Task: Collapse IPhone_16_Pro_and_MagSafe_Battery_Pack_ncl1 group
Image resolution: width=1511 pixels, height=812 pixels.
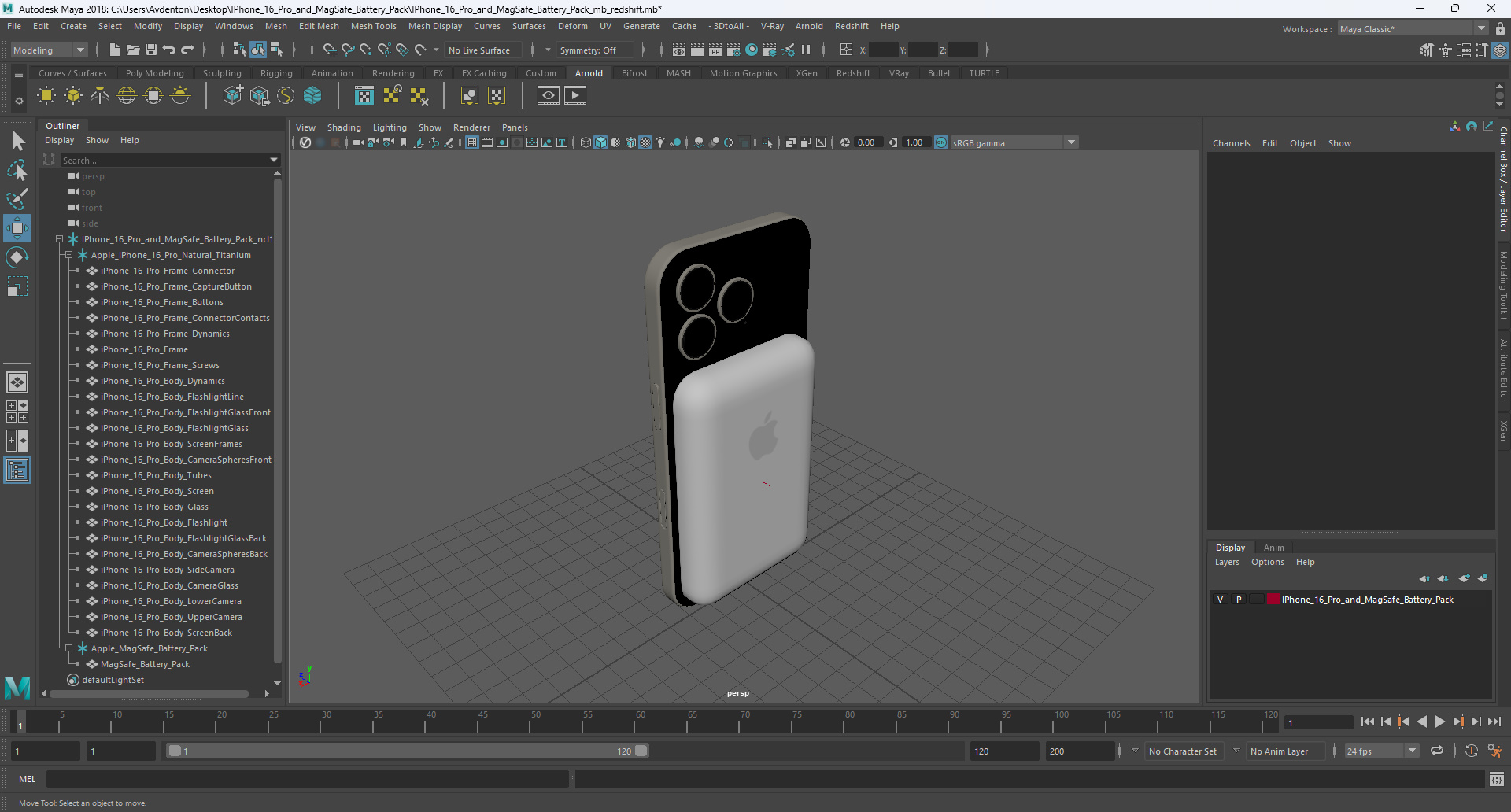Action: pos(60,239)
